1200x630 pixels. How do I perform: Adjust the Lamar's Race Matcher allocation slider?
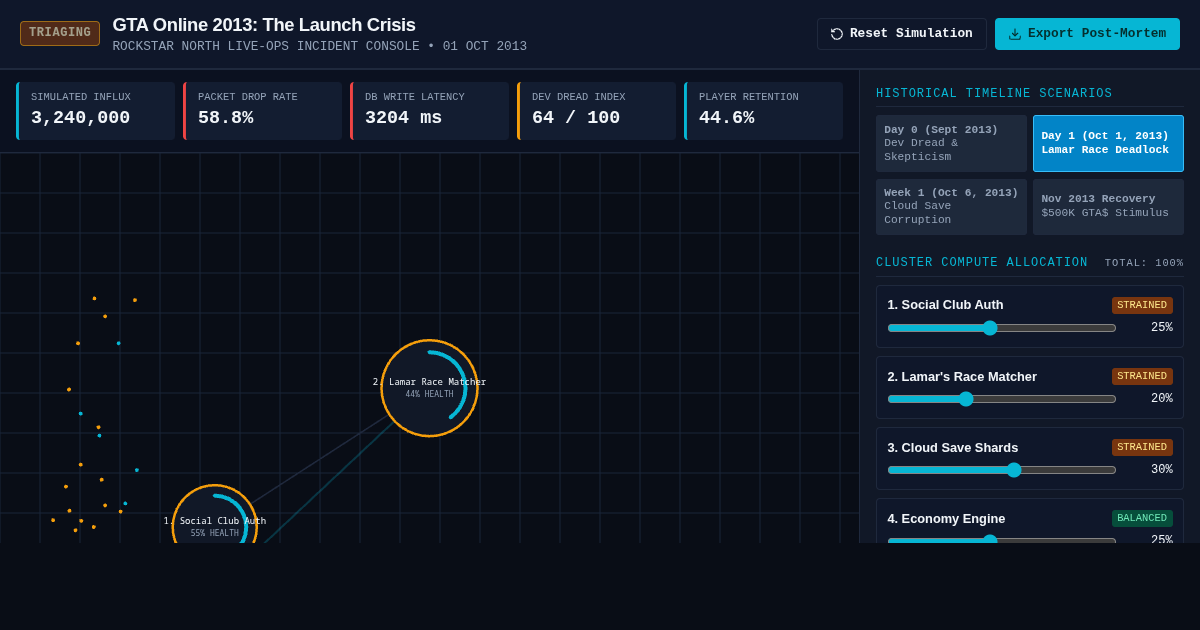point(1002,399)
